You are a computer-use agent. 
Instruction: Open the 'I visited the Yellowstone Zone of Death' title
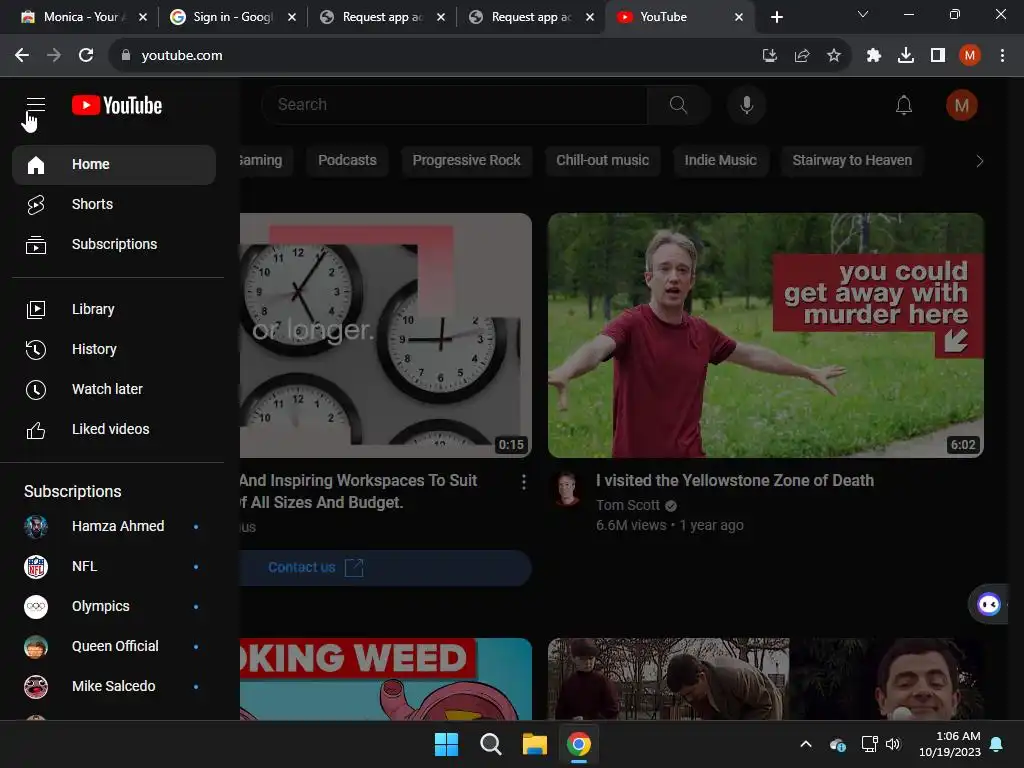(x=735, y=481)
